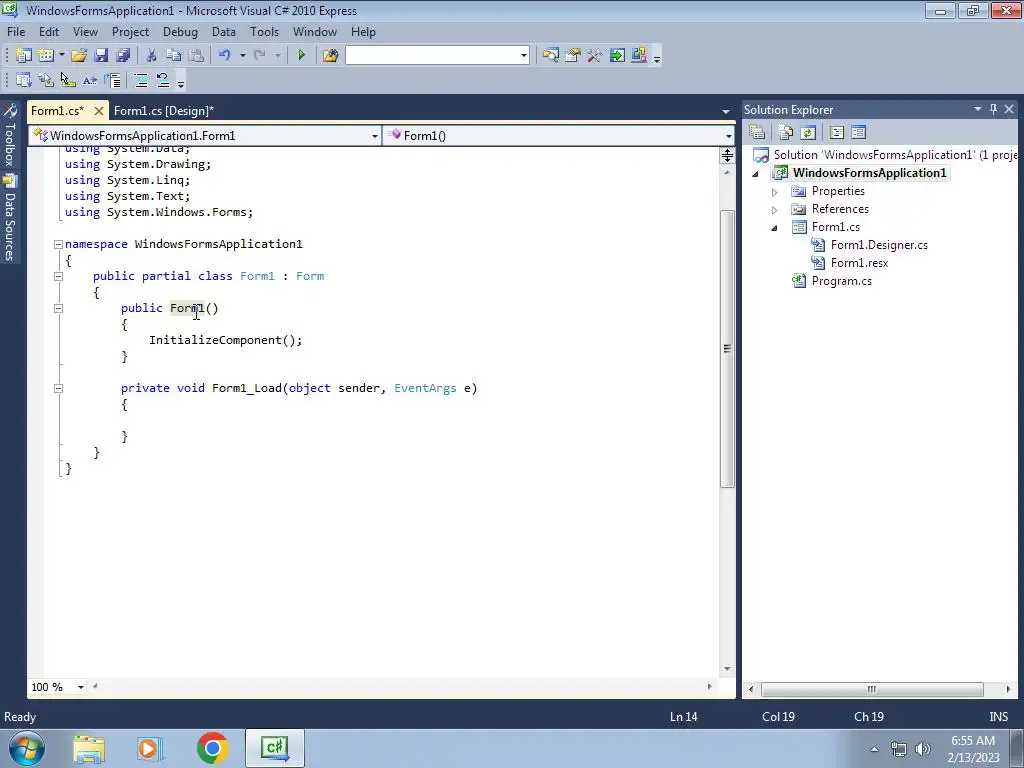Screen dimensions: 1024x768
Task: Open the Project menu
Action: tap(130, 31)
